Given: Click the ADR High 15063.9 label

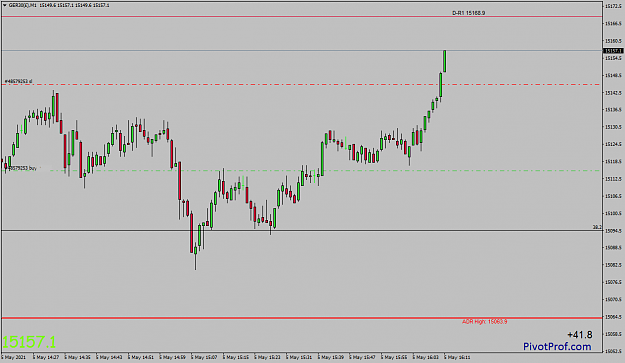Looking at the screenshot, I should 484,322.
